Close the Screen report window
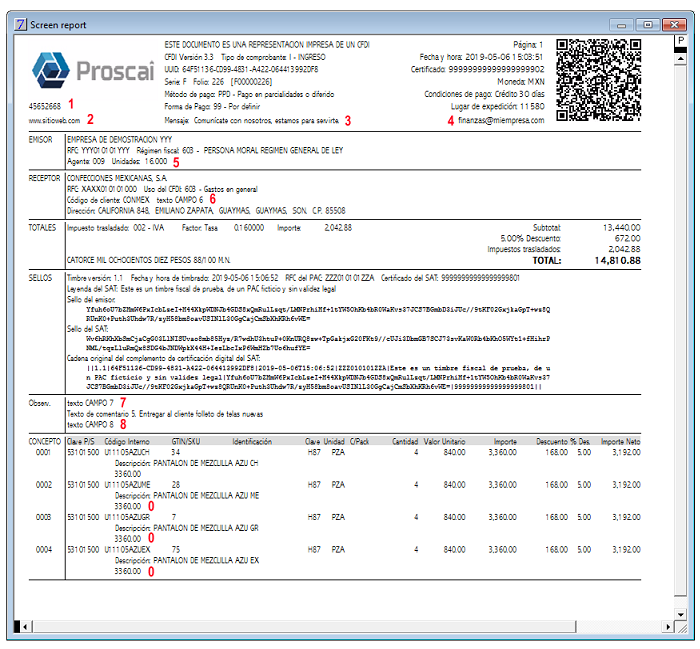The width and height of the screenshot is (700, 649). [675, 25]
